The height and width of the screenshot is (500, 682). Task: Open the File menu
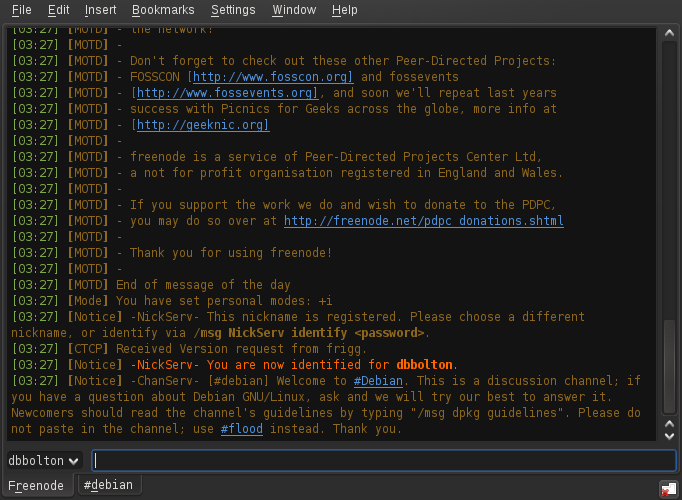click(22, 10)
